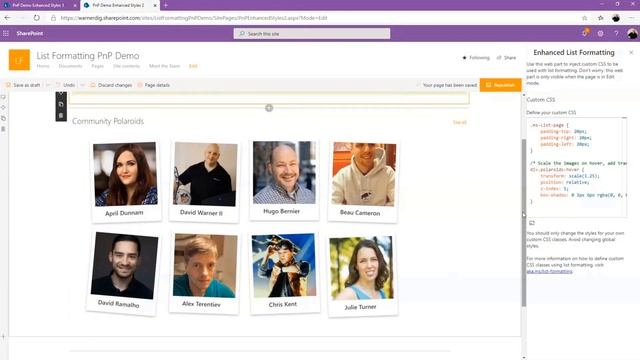
Task: Click Discard changes
Action: pyautogui.click(x=111, y=85)
